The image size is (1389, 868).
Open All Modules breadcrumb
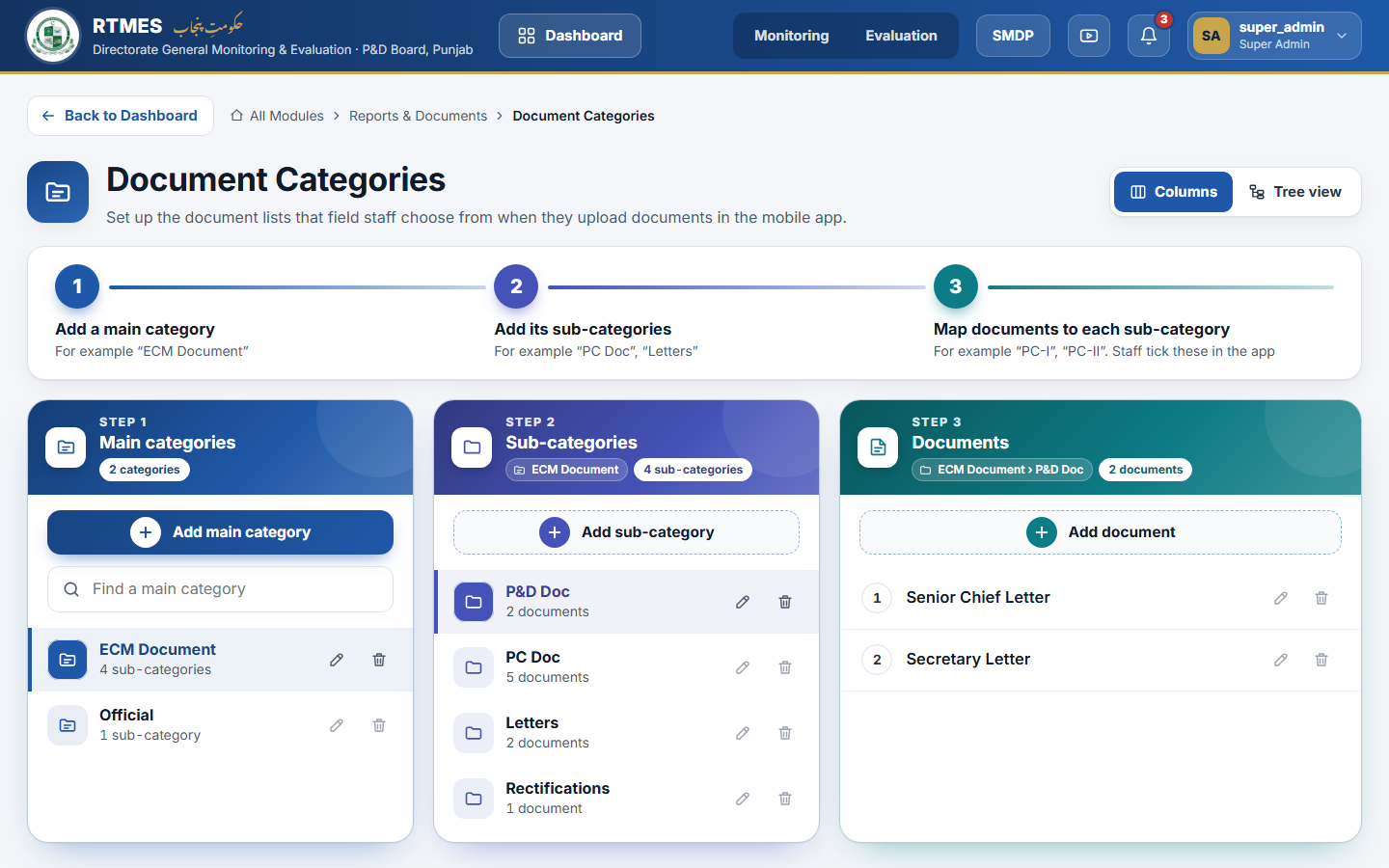[277, 116]
